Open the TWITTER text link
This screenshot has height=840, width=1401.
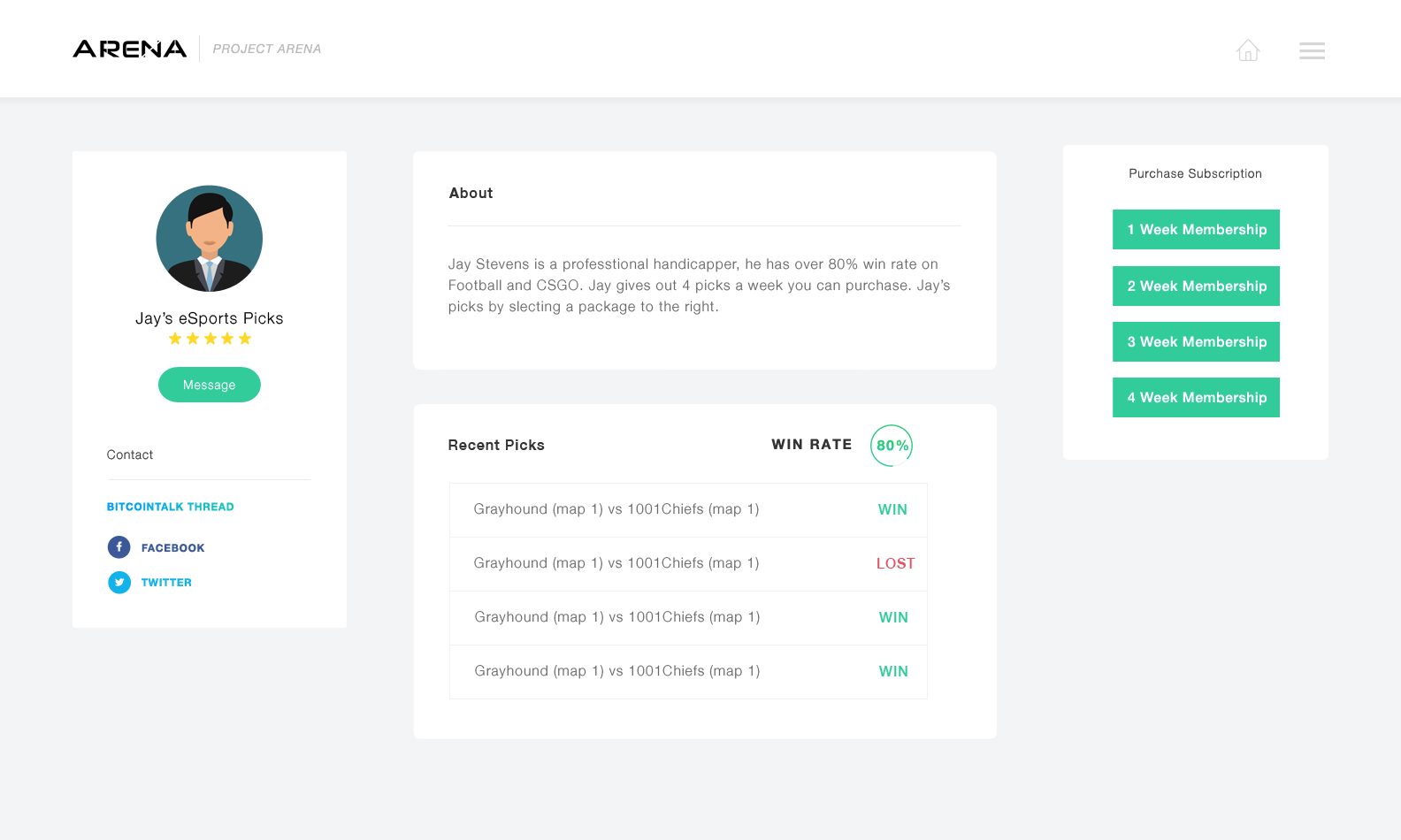166,583
